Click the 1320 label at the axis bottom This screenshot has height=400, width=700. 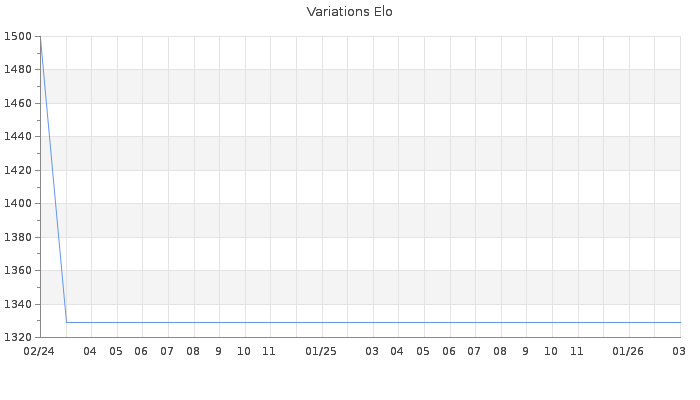(x=18, y=337)
